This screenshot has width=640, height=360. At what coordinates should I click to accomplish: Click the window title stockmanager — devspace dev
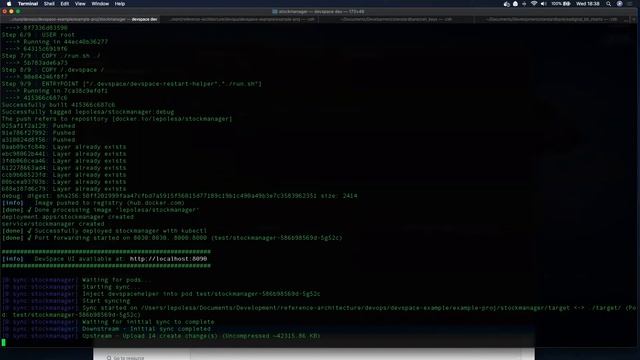318,11
